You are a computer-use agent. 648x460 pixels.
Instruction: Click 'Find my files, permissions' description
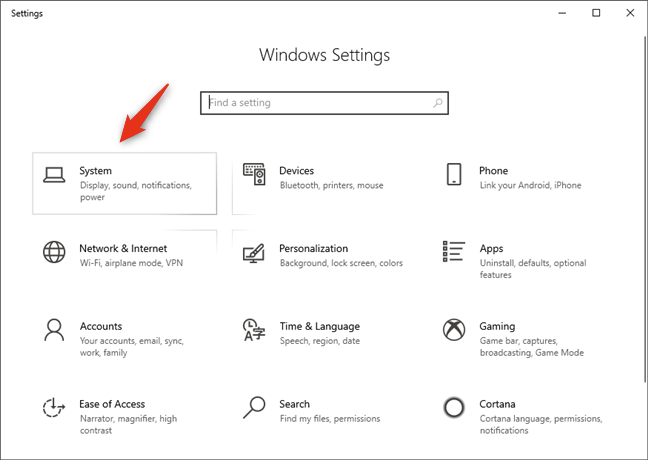pos(330,419)
